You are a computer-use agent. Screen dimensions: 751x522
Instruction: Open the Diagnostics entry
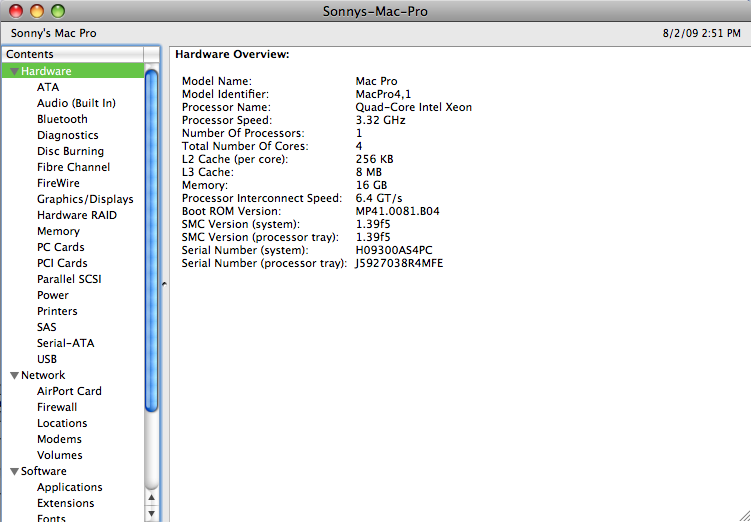click(x=68, y=135)
